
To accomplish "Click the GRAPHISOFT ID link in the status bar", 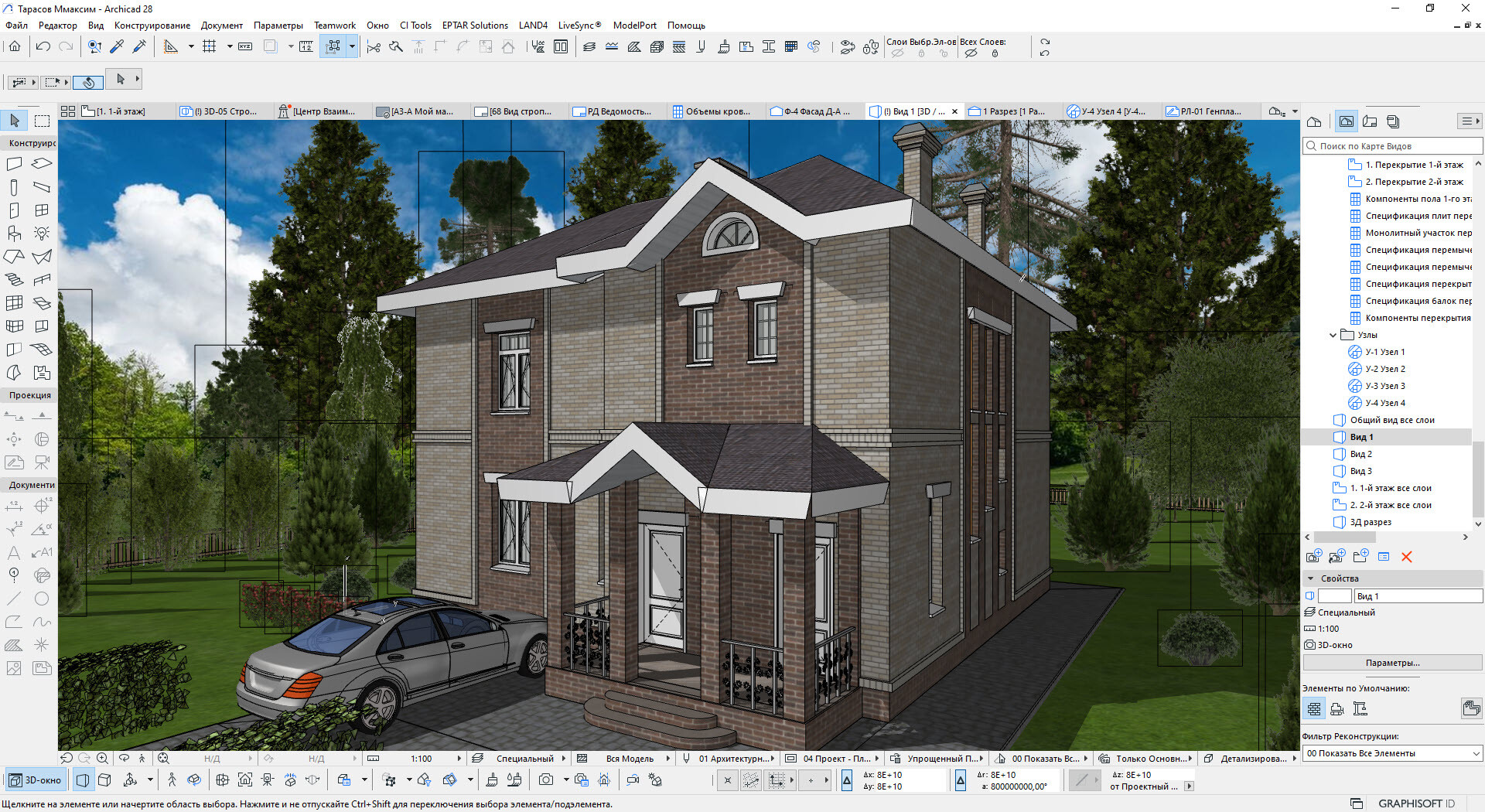I will [1415, 803].
